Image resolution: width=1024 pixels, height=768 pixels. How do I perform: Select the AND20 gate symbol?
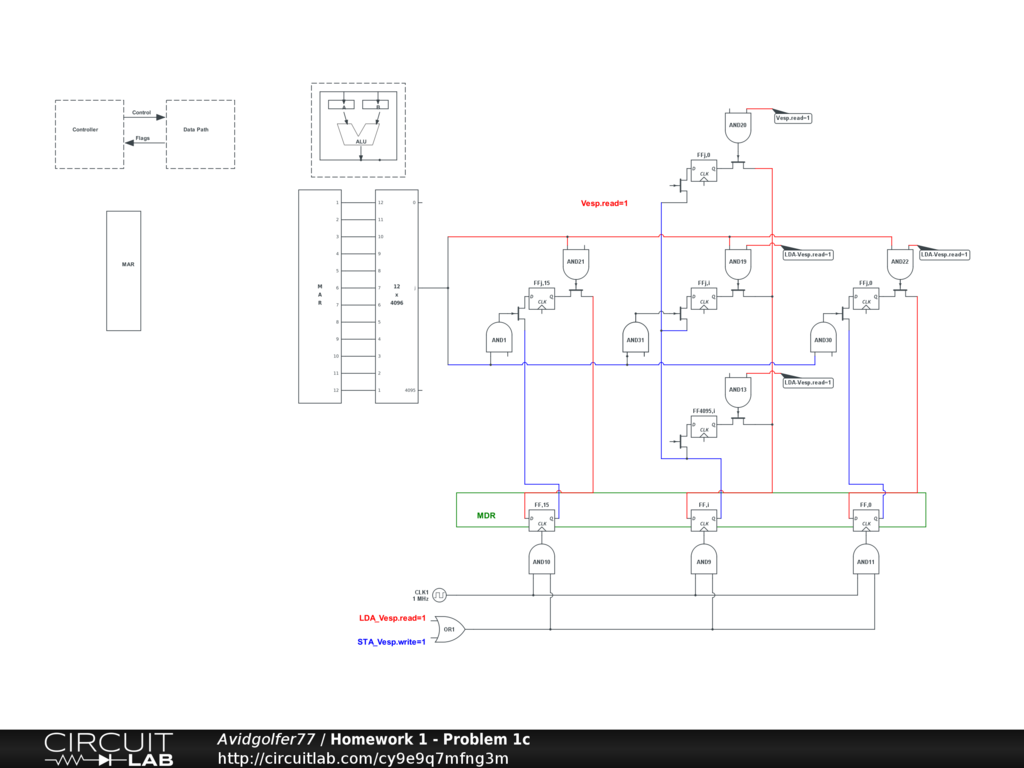(x=738, y=127)
